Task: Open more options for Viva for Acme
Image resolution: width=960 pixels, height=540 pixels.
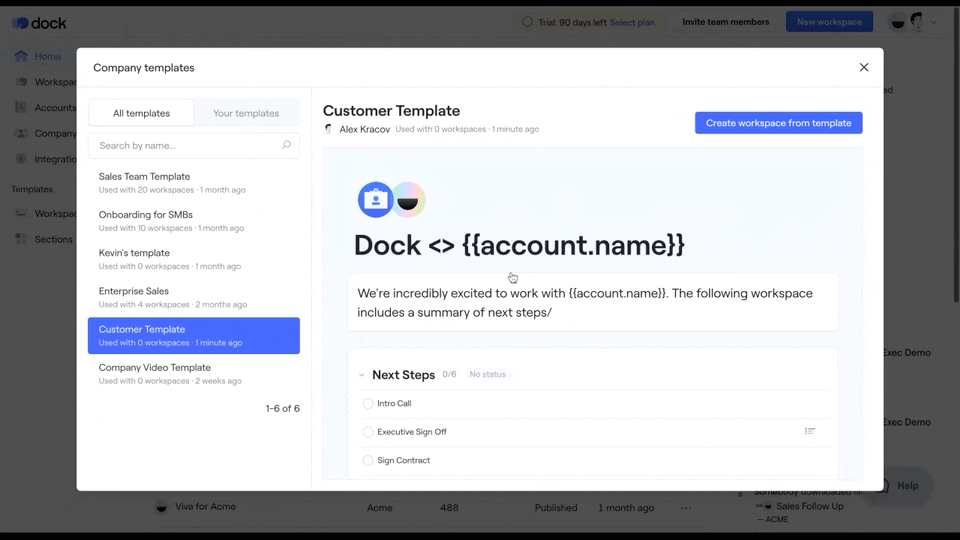Action: click(686, 508)
